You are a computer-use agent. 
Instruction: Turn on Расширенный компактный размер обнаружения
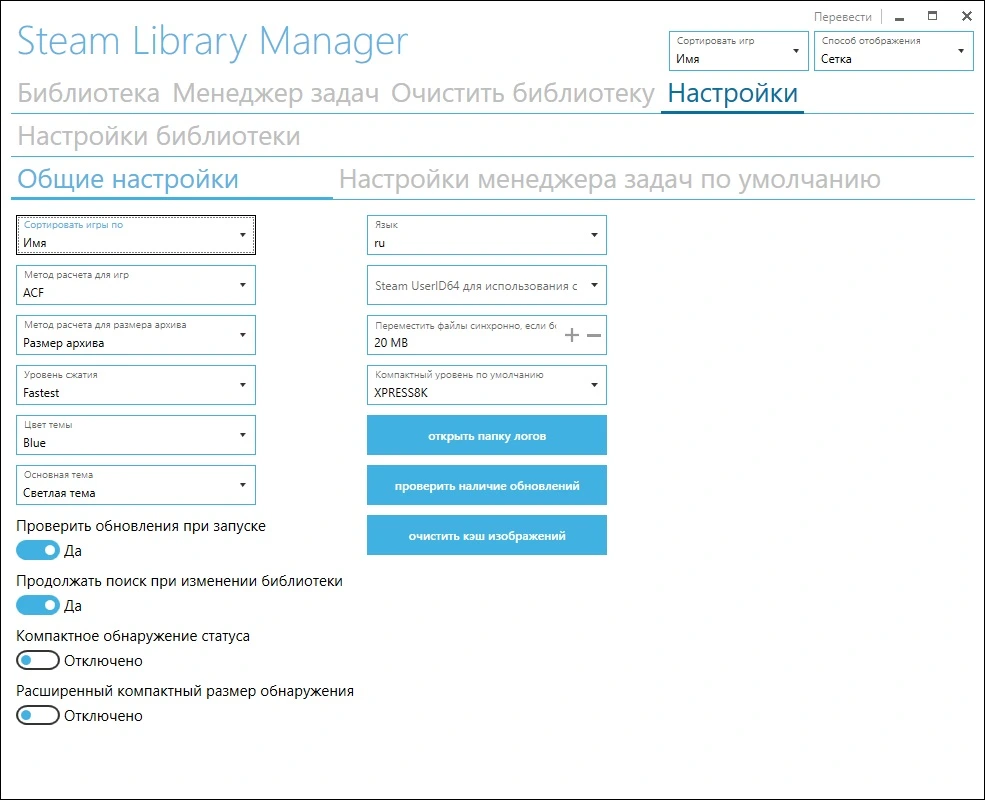pos(38,716)
